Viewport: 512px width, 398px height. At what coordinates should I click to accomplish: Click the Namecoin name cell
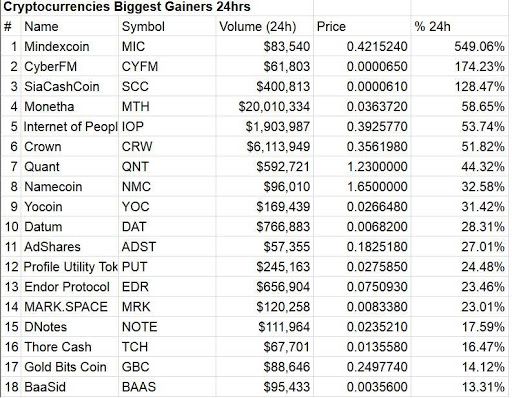click(x=70, y=187)
